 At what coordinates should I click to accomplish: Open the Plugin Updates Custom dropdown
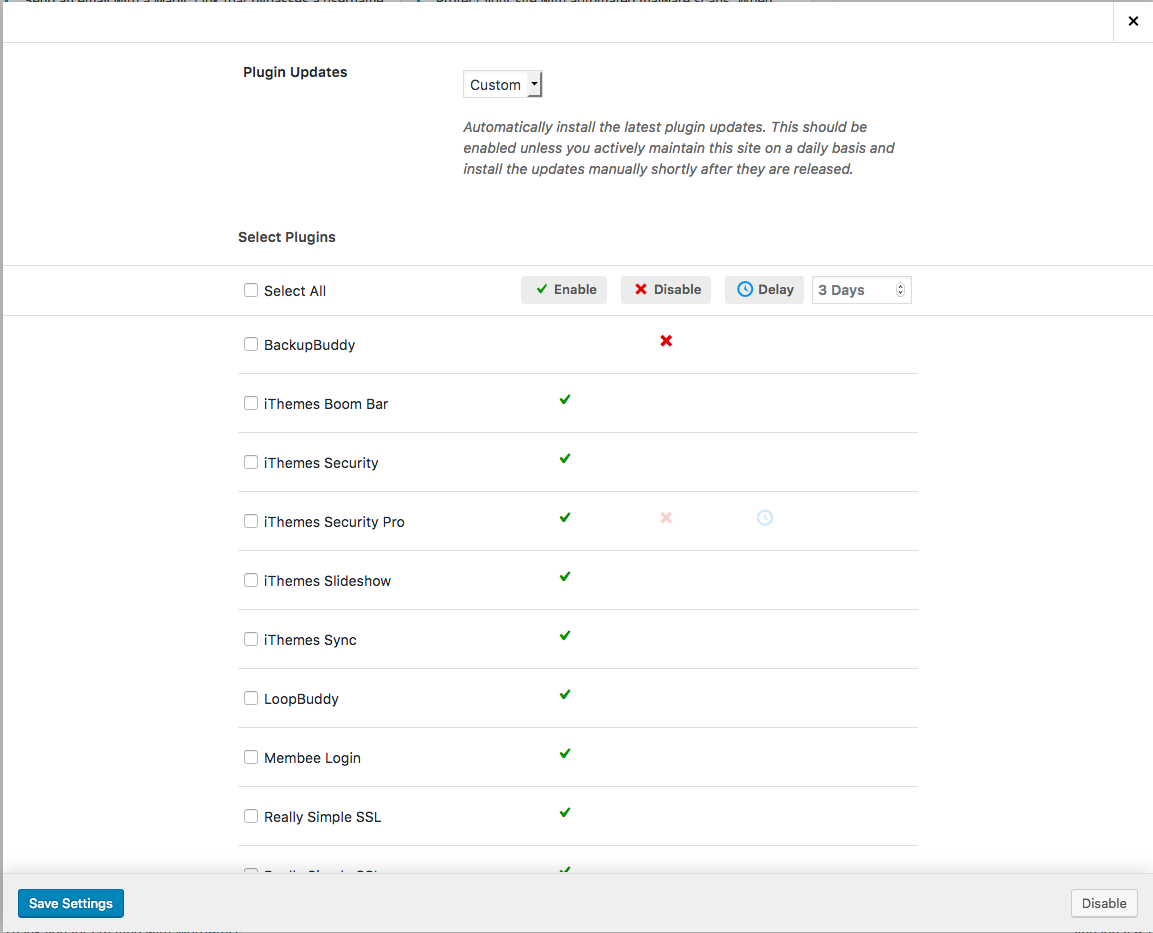(503, 85)
